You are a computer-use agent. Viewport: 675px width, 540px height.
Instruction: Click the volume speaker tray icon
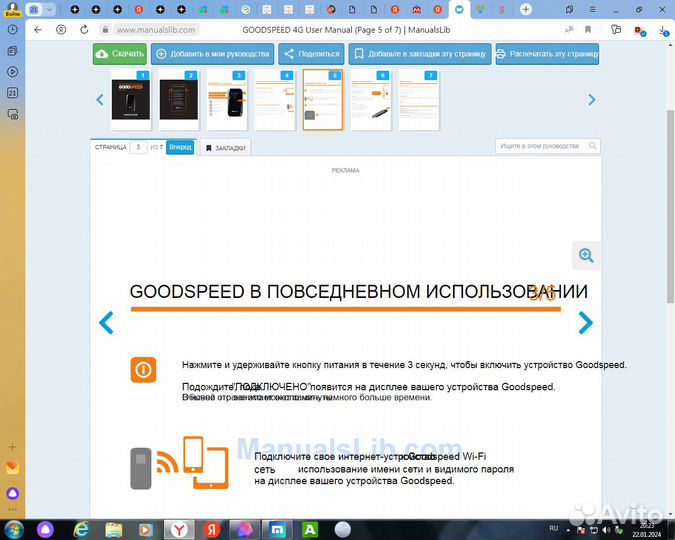pos(607,530)
